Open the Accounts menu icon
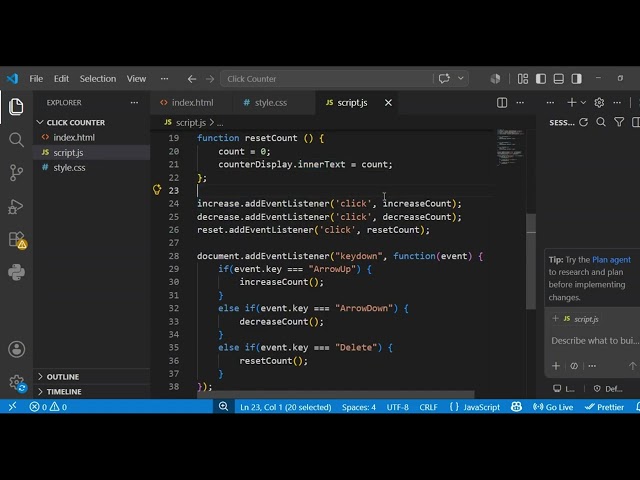This screenshot has height=480, width=640. tap(16, 349)
